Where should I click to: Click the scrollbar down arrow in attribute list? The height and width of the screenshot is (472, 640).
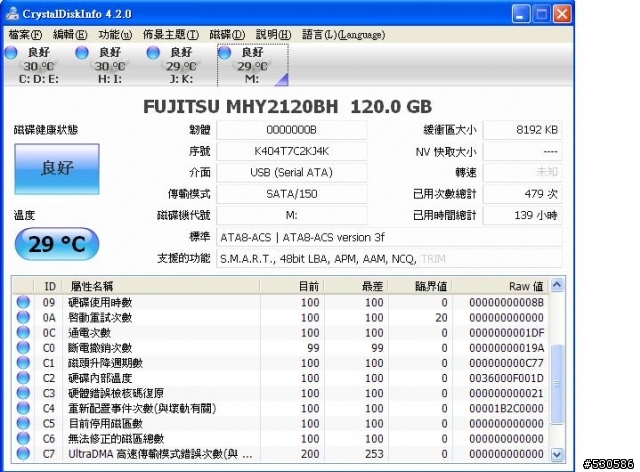coord(557,454)
